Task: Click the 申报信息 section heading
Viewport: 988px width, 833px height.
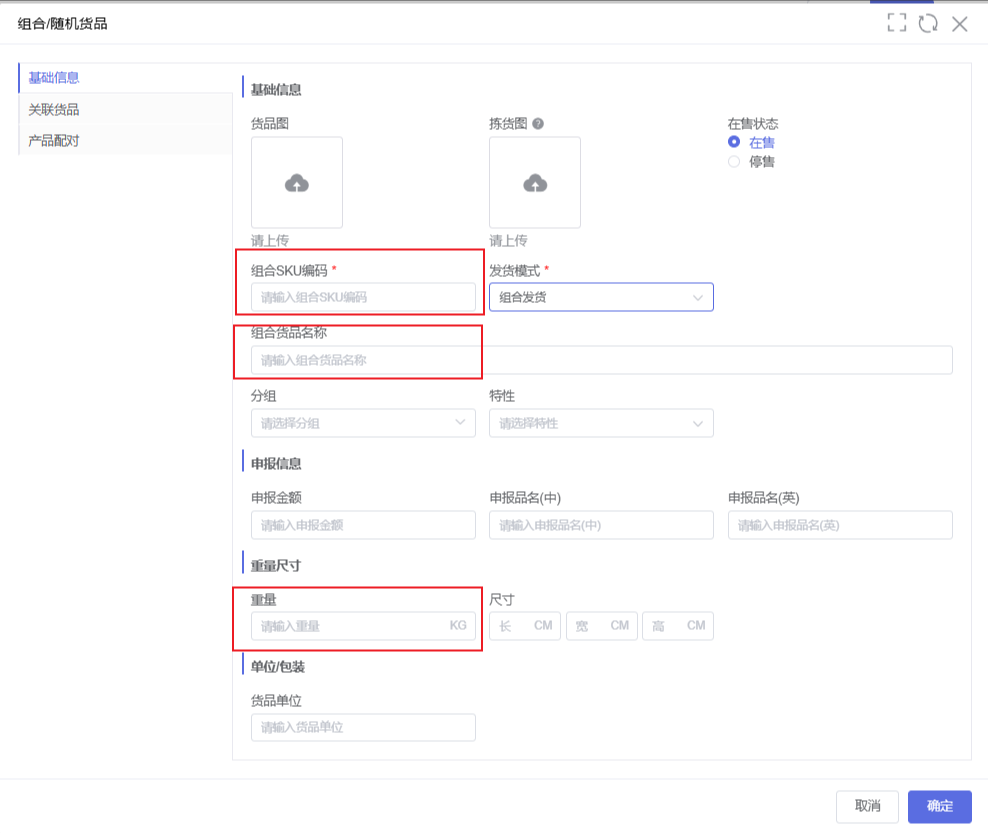Action: (276, 464)
